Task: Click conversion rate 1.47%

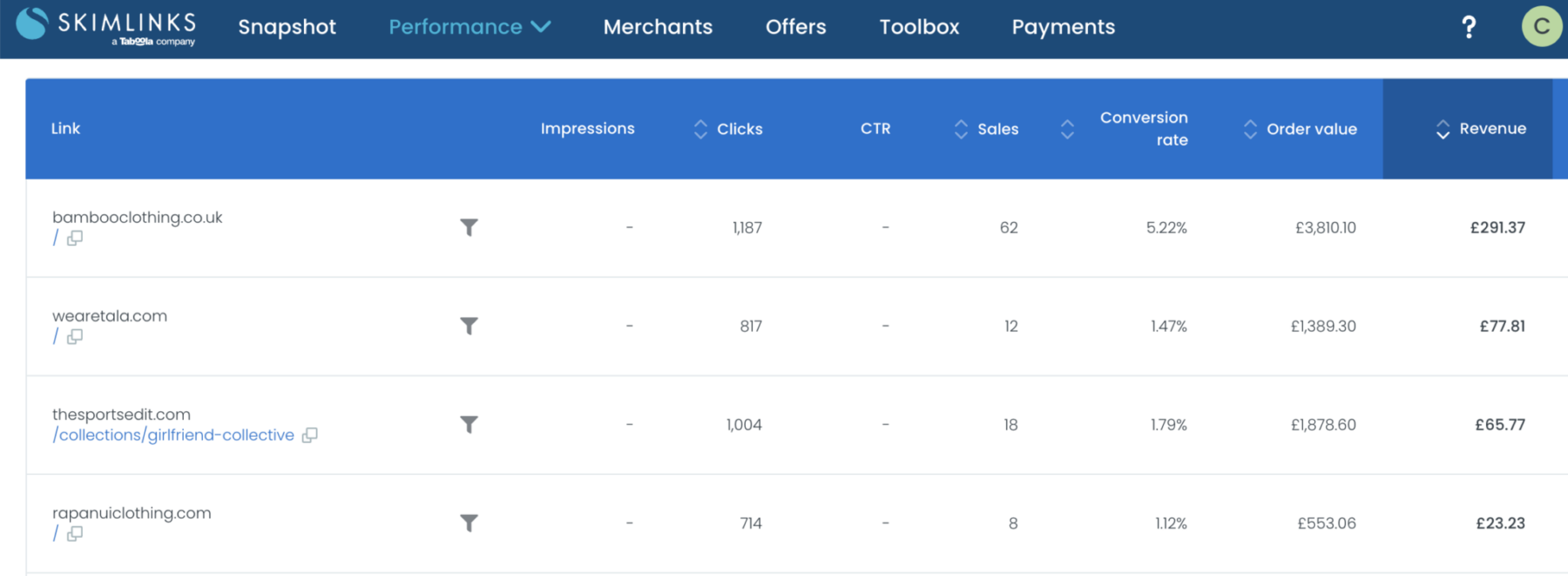Action: coord(1169,326)
